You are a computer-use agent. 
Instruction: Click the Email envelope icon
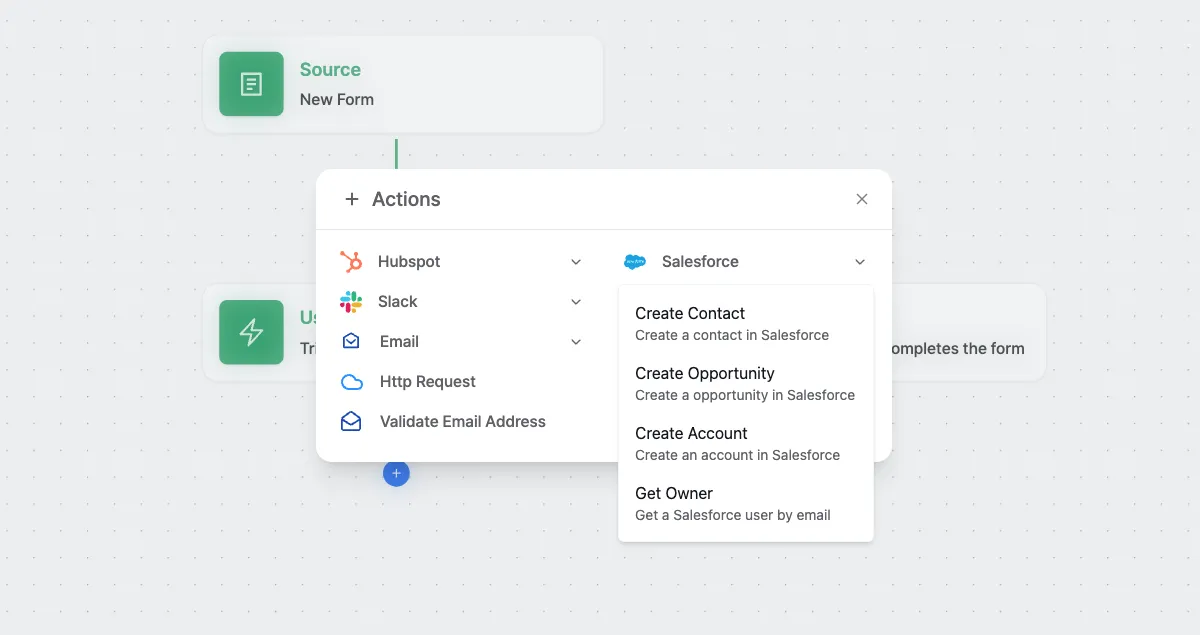(x=351, y=341)
